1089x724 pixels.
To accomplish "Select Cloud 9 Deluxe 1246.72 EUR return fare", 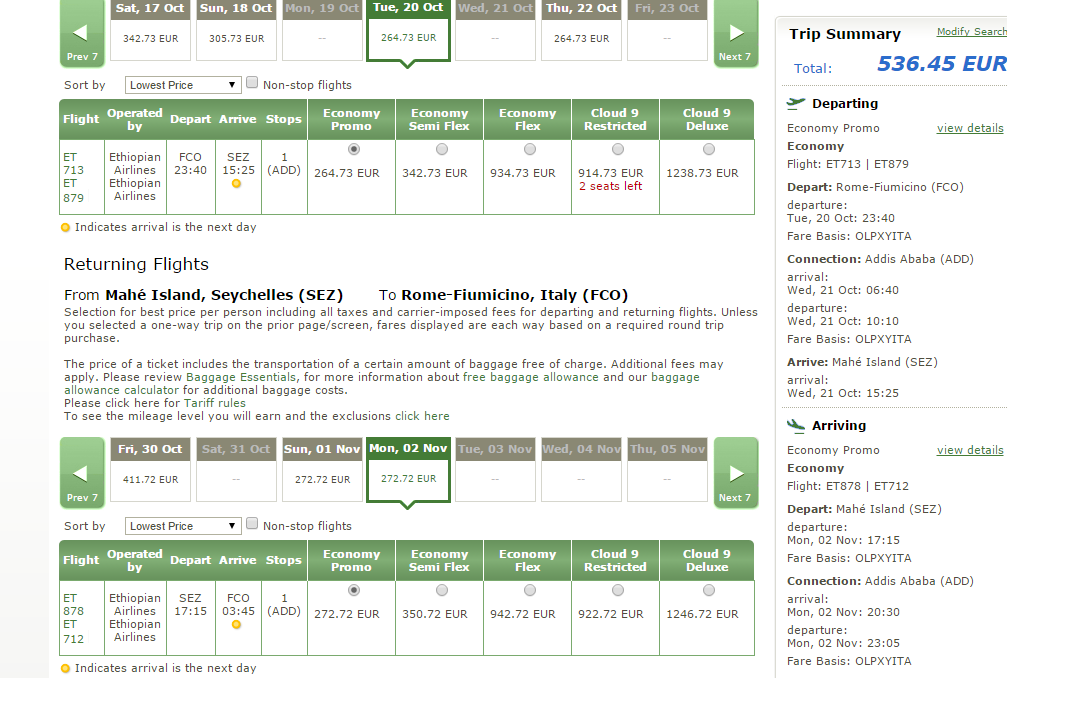I will (708, 590).
